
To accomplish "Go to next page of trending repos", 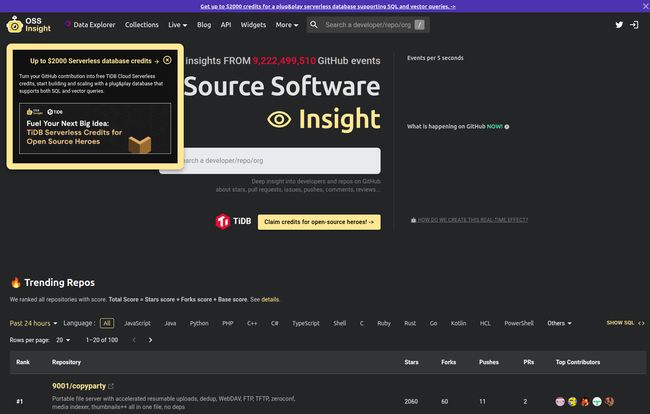I will (150, 340).
